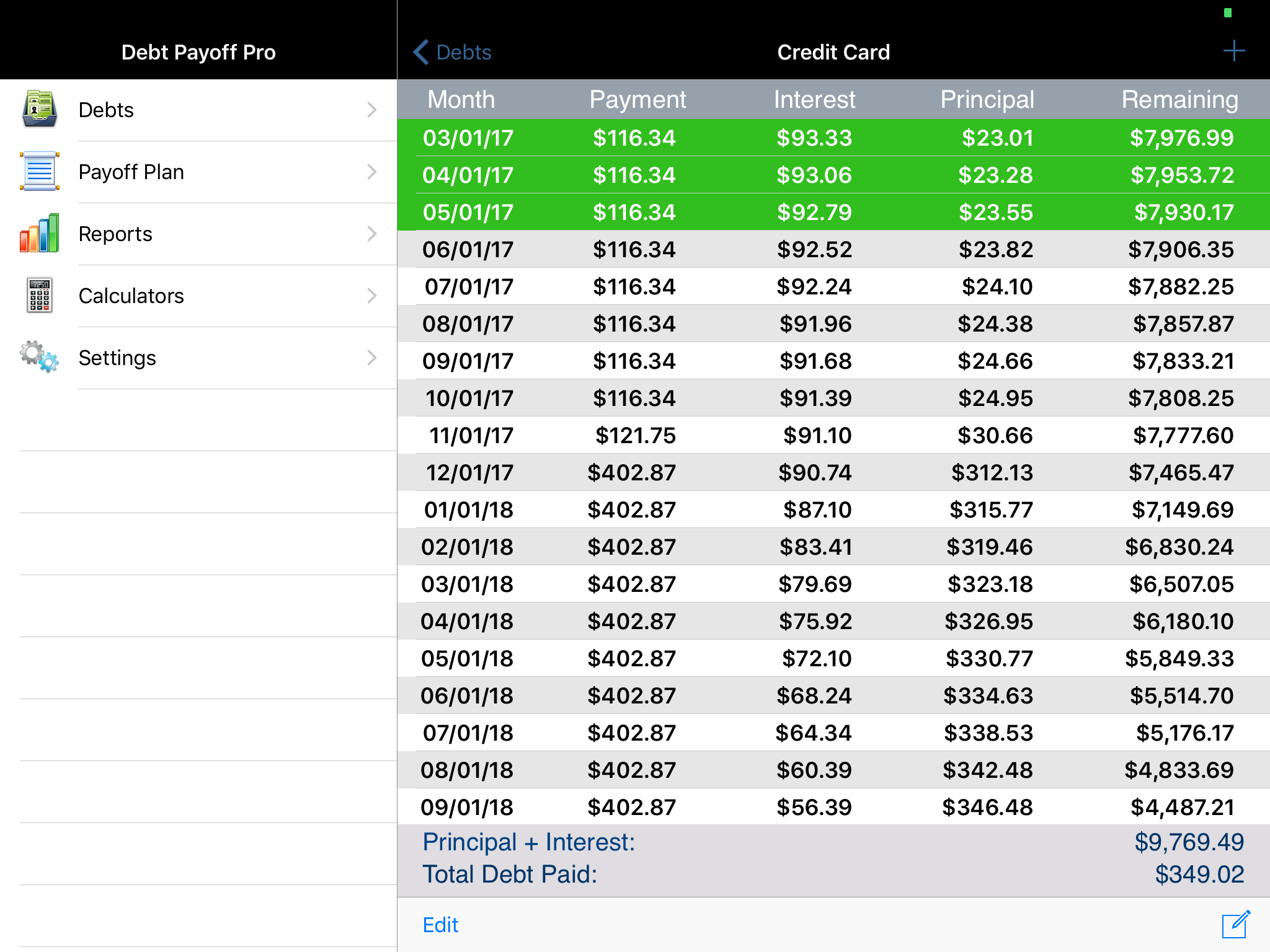Tap the plus icon to add payment
Viewport: 1270px width, 952px height.
(1233, 51)
